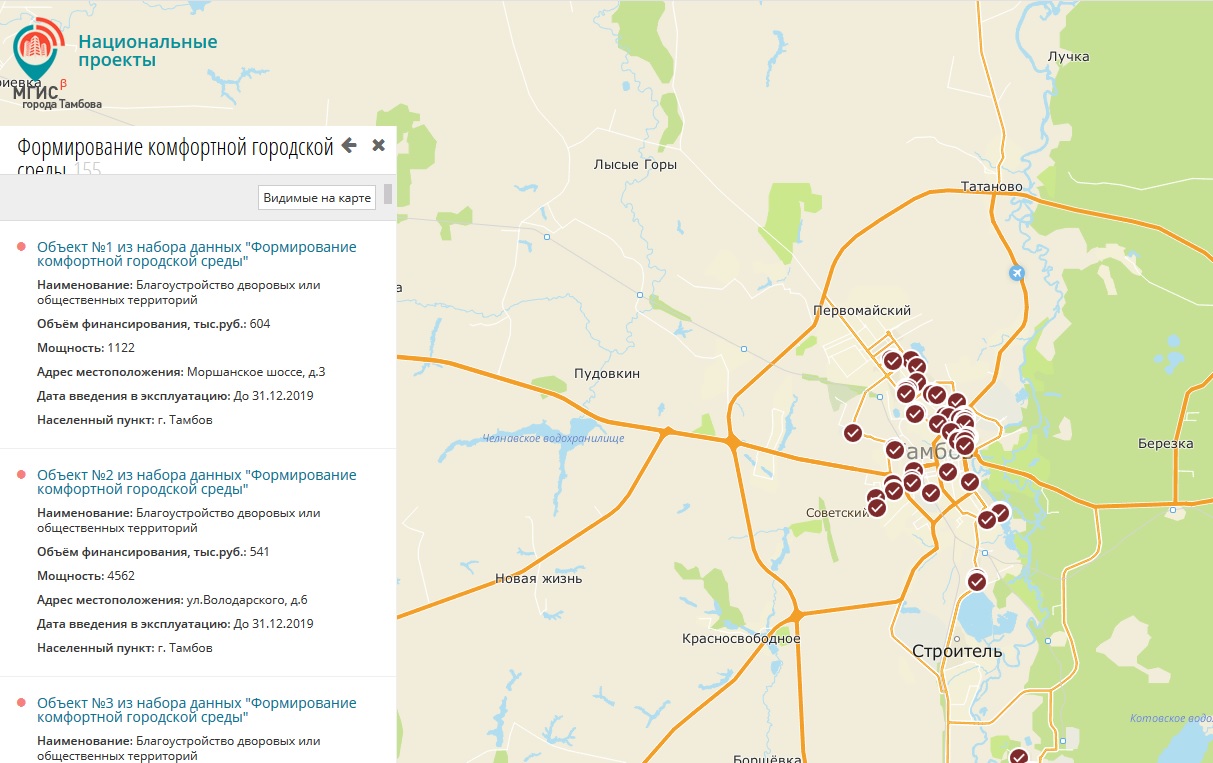The height and width of the screenshot is (763, 1213).
Task: Click the address ул.Володарского, д.6
Action: (x=247, y=600)
